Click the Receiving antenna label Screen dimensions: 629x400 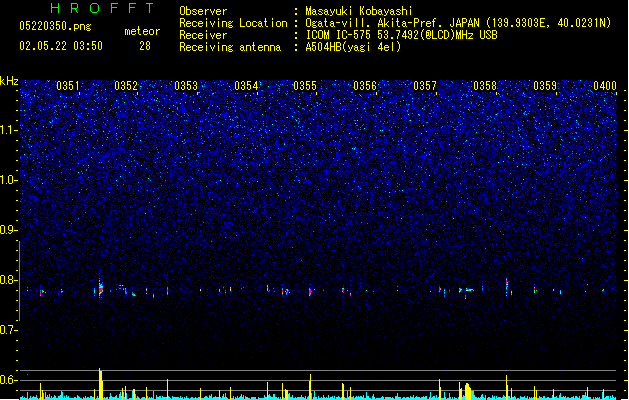pyautogui.click(x=230, y=47)
